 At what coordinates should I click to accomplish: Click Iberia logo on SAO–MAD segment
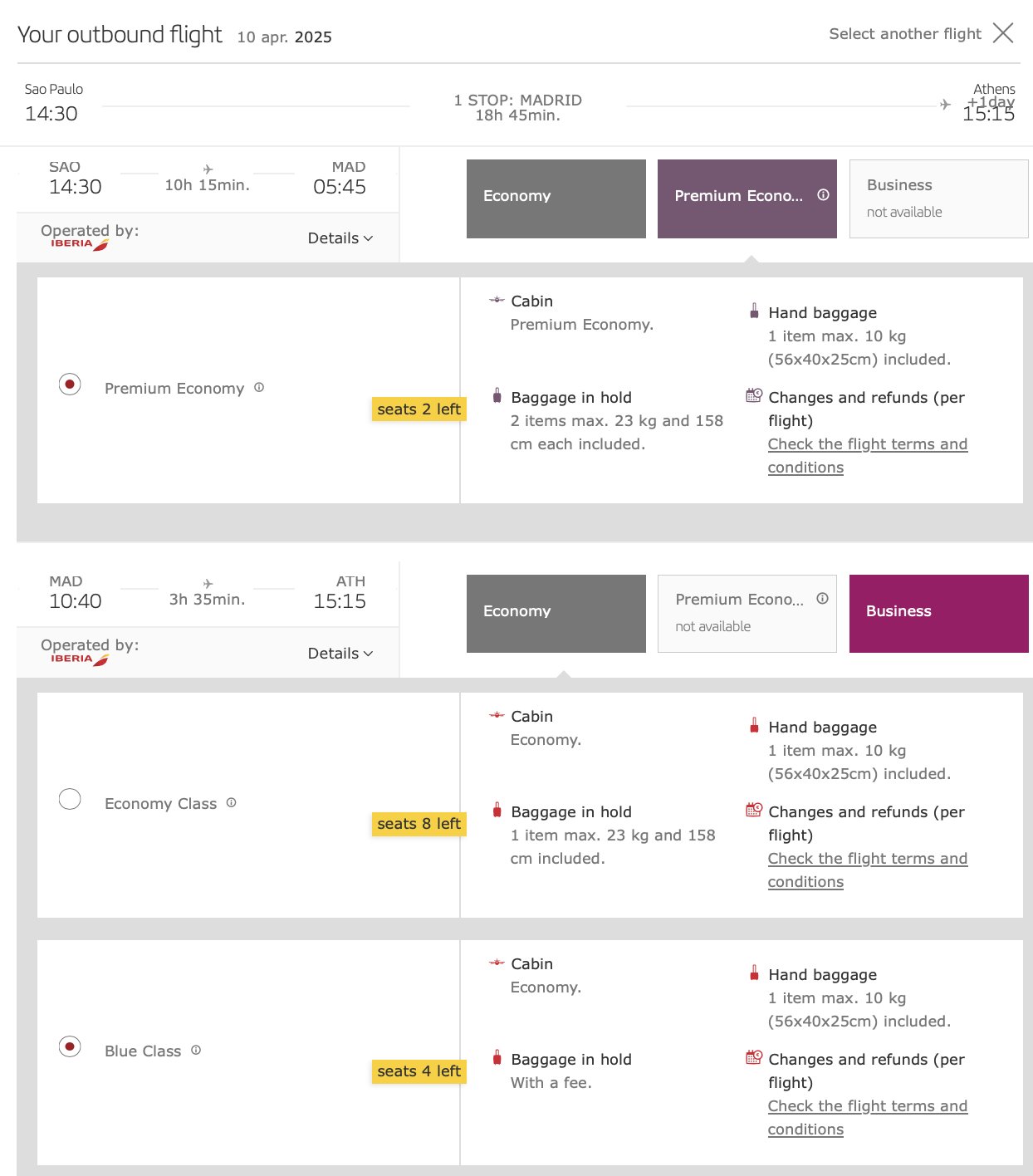click(x=80, y=244)
